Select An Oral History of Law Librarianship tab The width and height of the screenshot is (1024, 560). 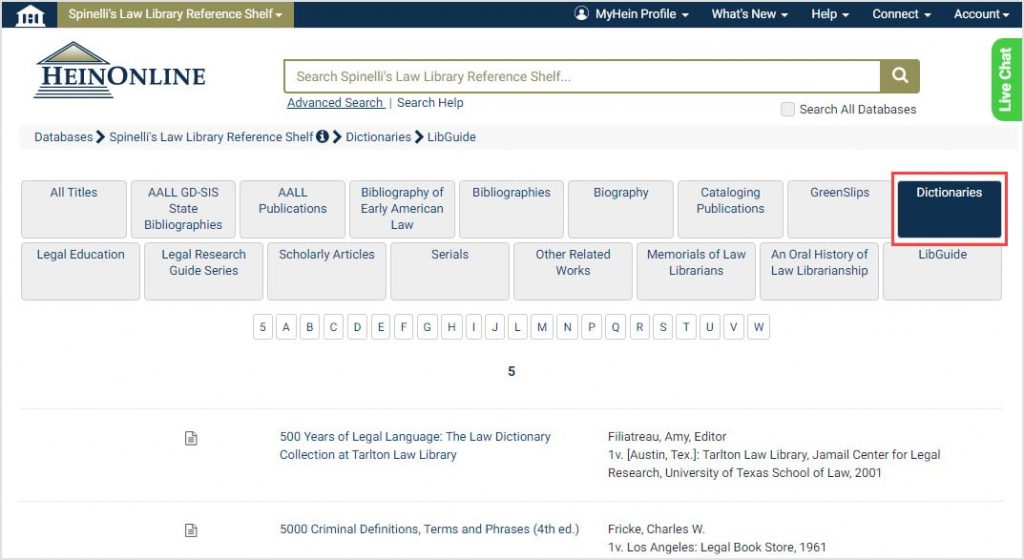[819, 271]
